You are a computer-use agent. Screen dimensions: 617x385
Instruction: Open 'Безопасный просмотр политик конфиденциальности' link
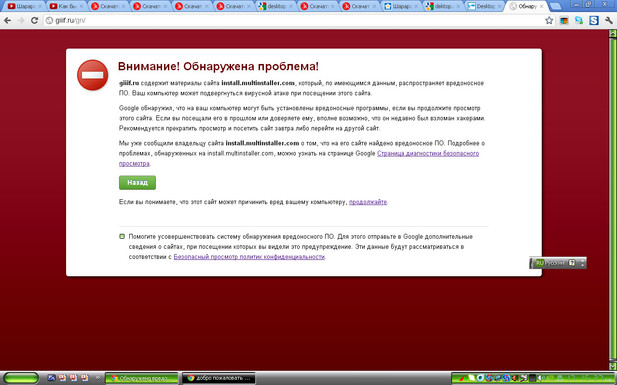(x=249, y=257)
